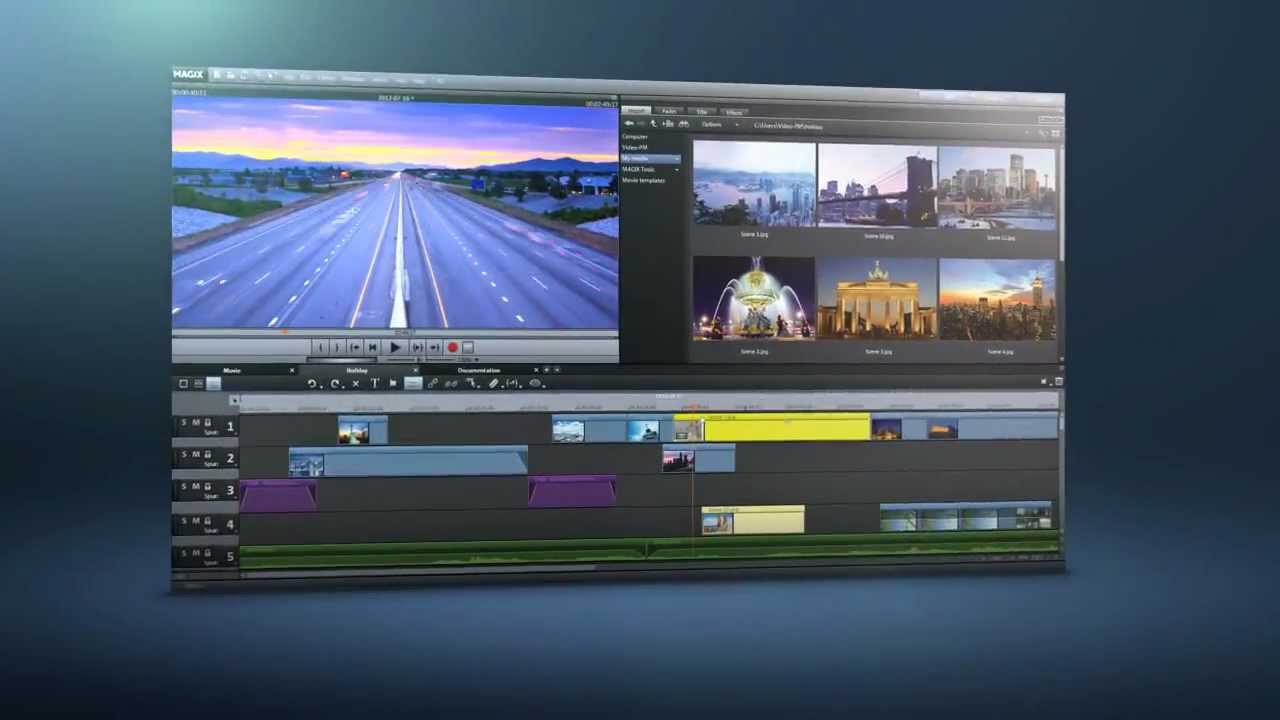Image resolution: width=1280 pixels, height=720 pixels.
Task: Switch to the Import tab
Action: tap(635, 111)
